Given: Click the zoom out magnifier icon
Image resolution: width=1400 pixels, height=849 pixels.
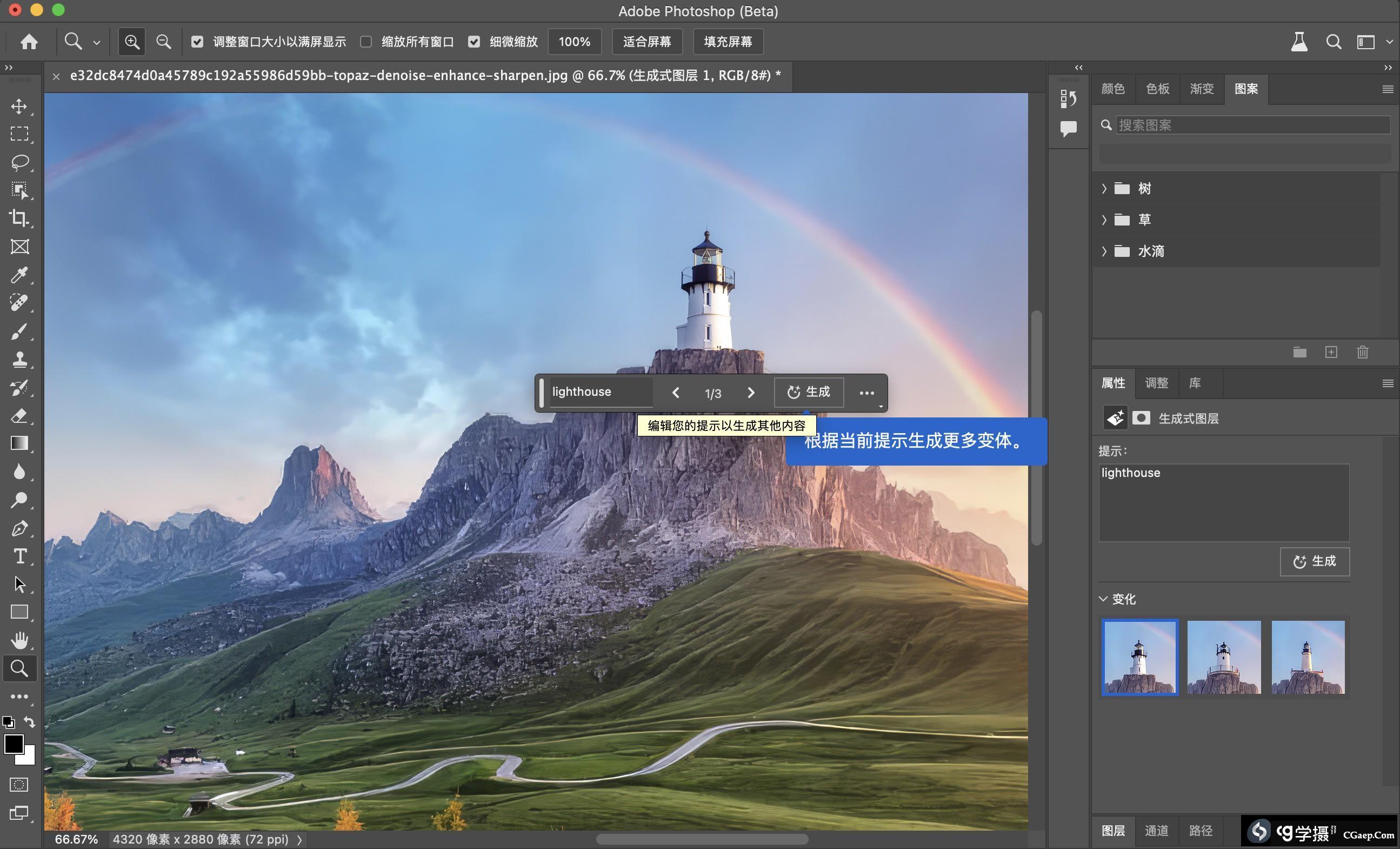Looking at the screenshot, I should pyautogui.click(x=163, y=42).
